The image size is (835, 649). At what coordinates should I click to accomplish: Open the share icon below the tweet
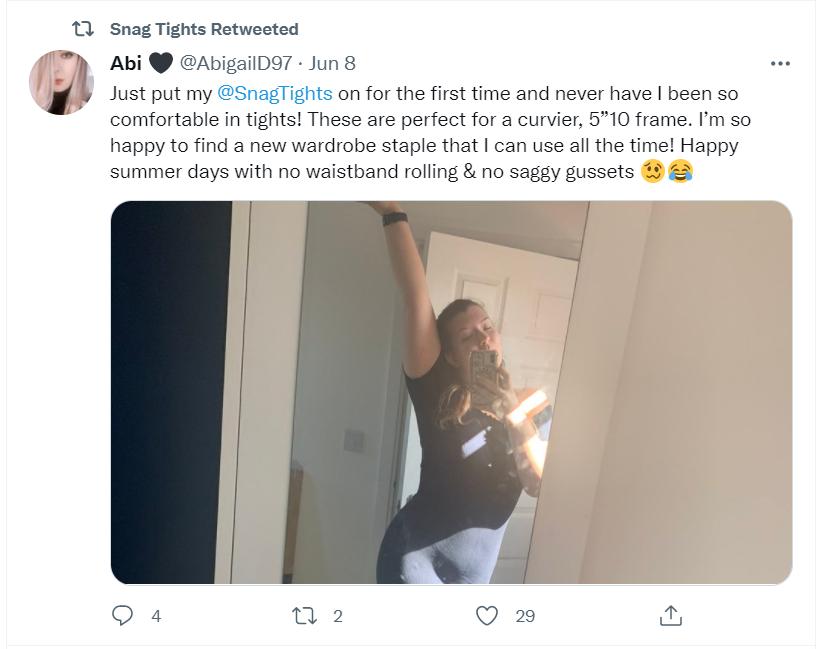tap(670, 616)
